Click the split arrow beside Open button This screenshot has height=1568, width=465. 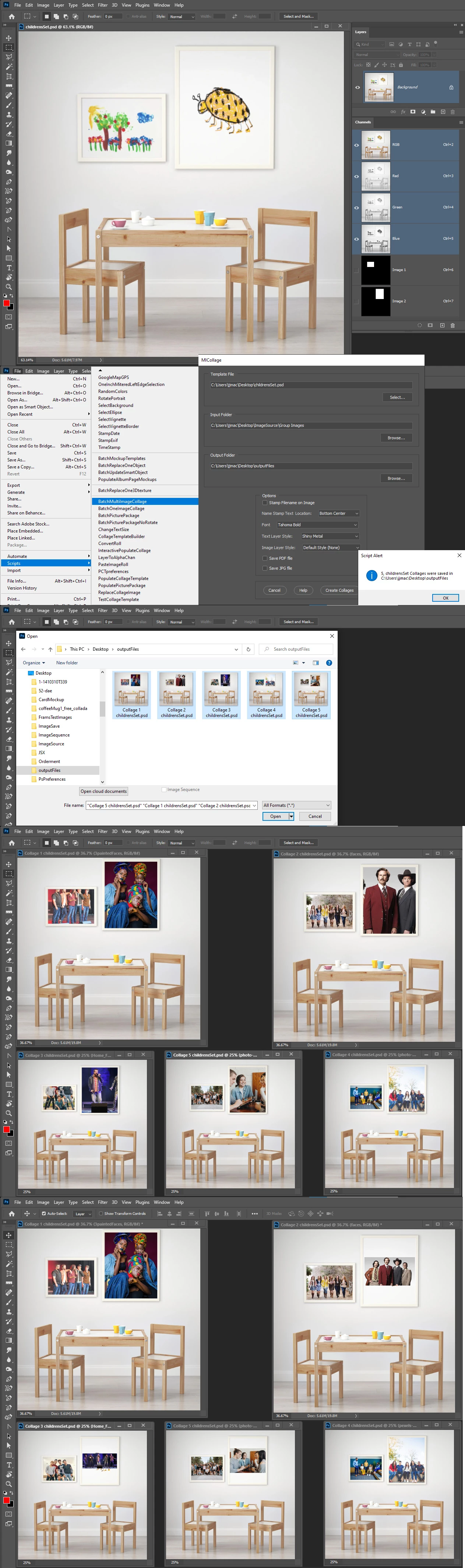[292, 816]
